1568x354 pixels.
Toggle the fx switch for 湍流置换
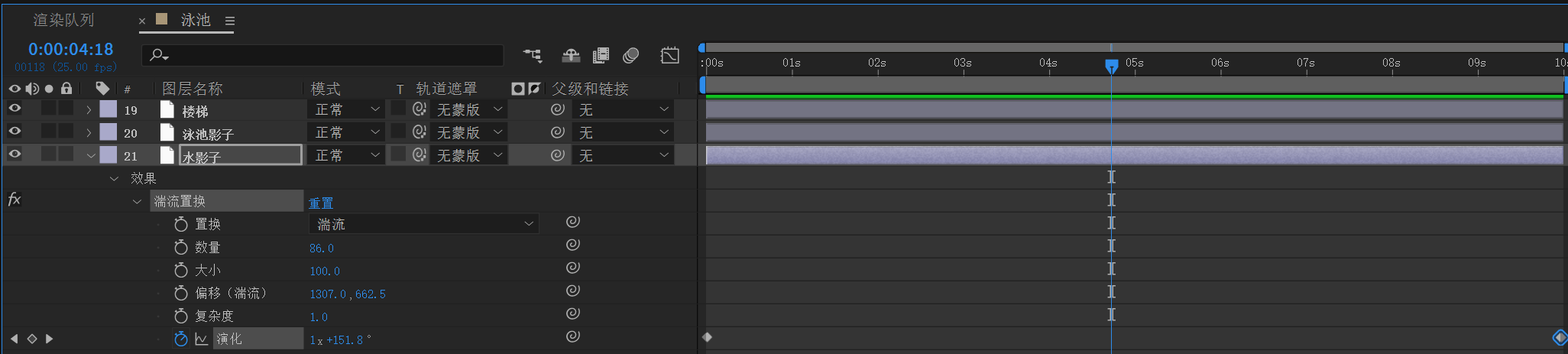(x=14, y=200)
